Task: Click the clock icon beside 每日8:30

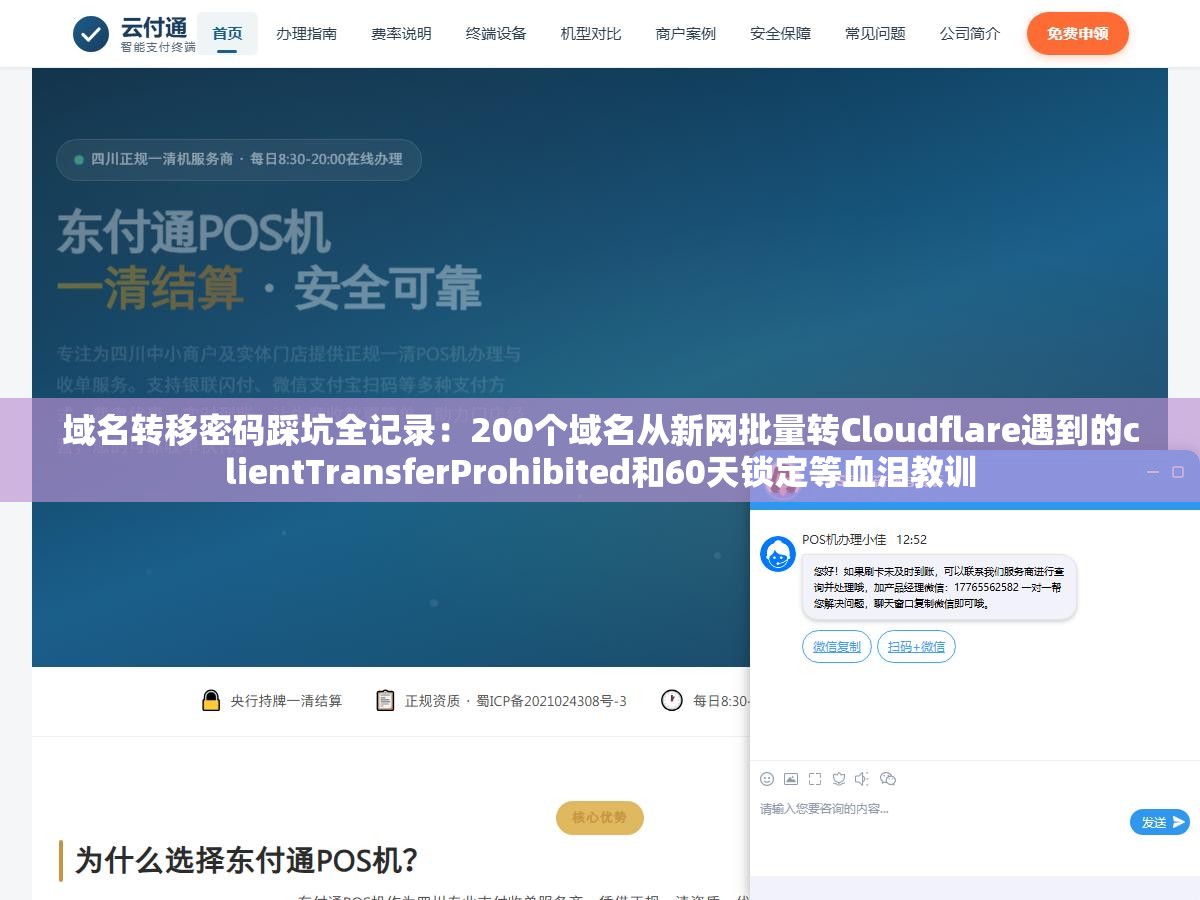Action: click(672, 700)
